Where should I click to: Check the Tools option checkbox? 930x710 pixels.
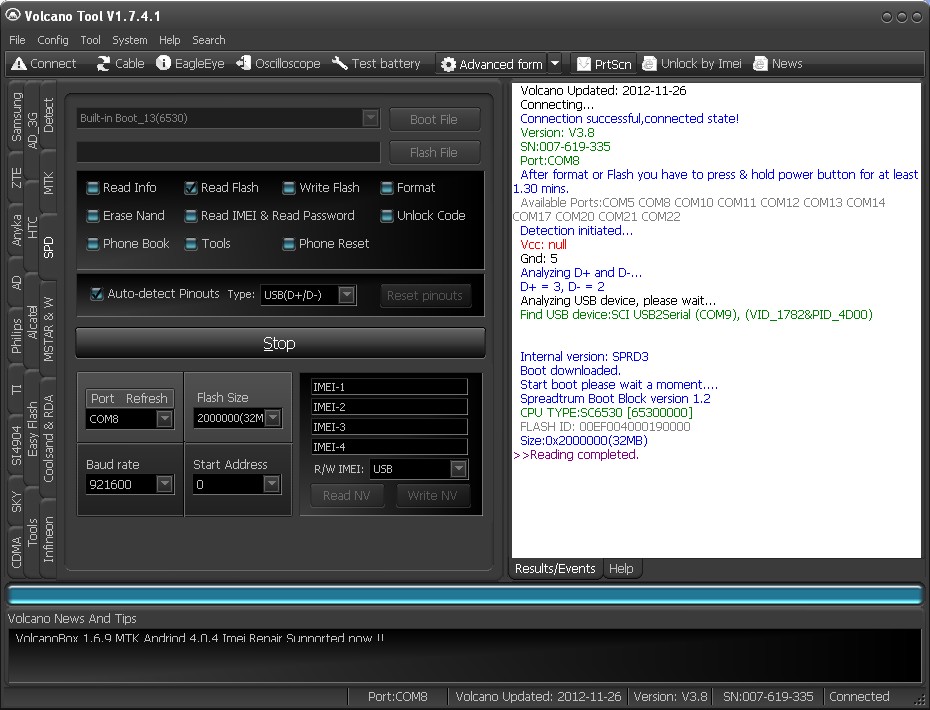click(190, 244)
